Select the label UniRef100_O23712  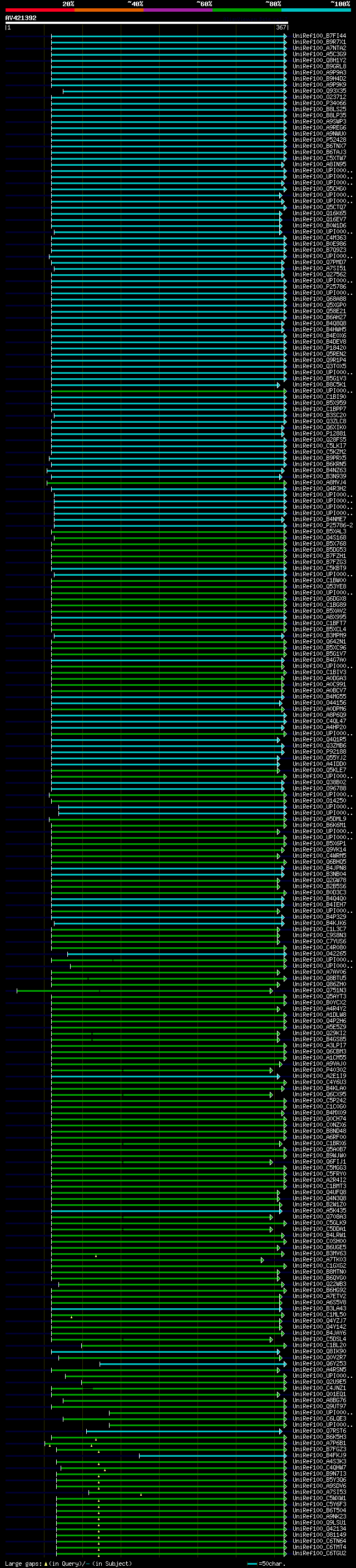click(319, 97)
